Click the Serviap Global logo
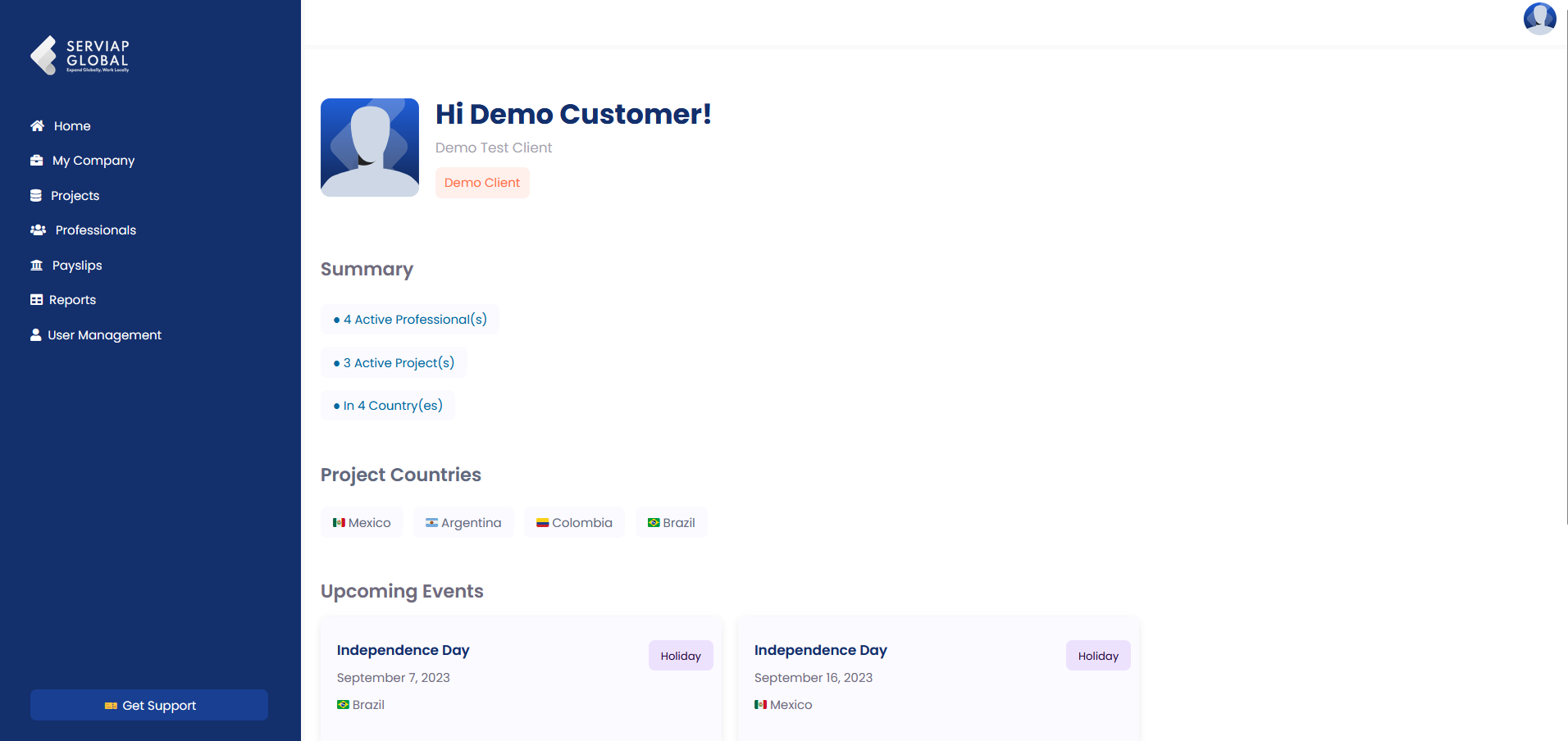1568x741 pixels. click(80, 55)
